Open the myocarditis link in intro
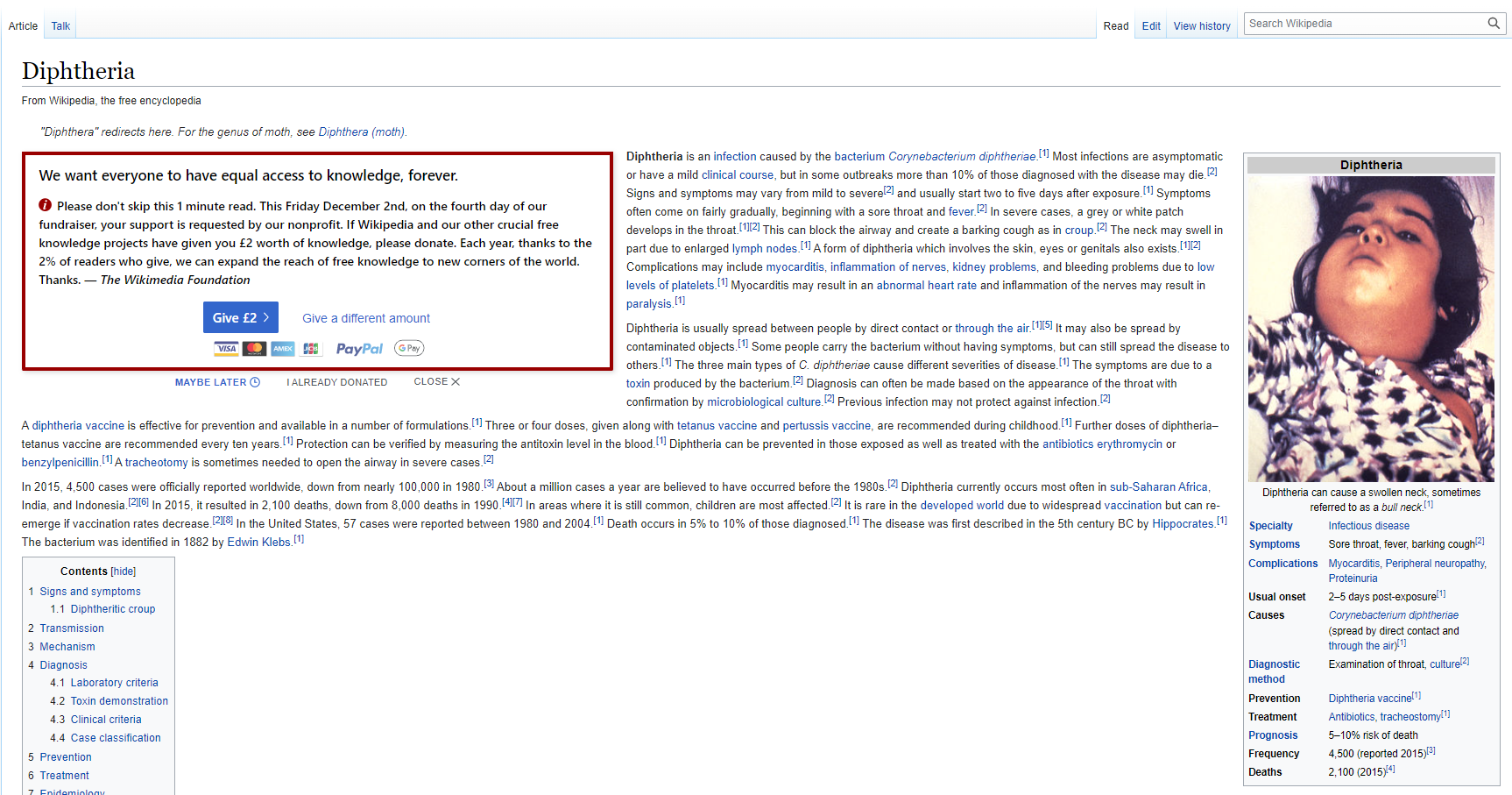1512x795 pixels. tap(795, 267)
